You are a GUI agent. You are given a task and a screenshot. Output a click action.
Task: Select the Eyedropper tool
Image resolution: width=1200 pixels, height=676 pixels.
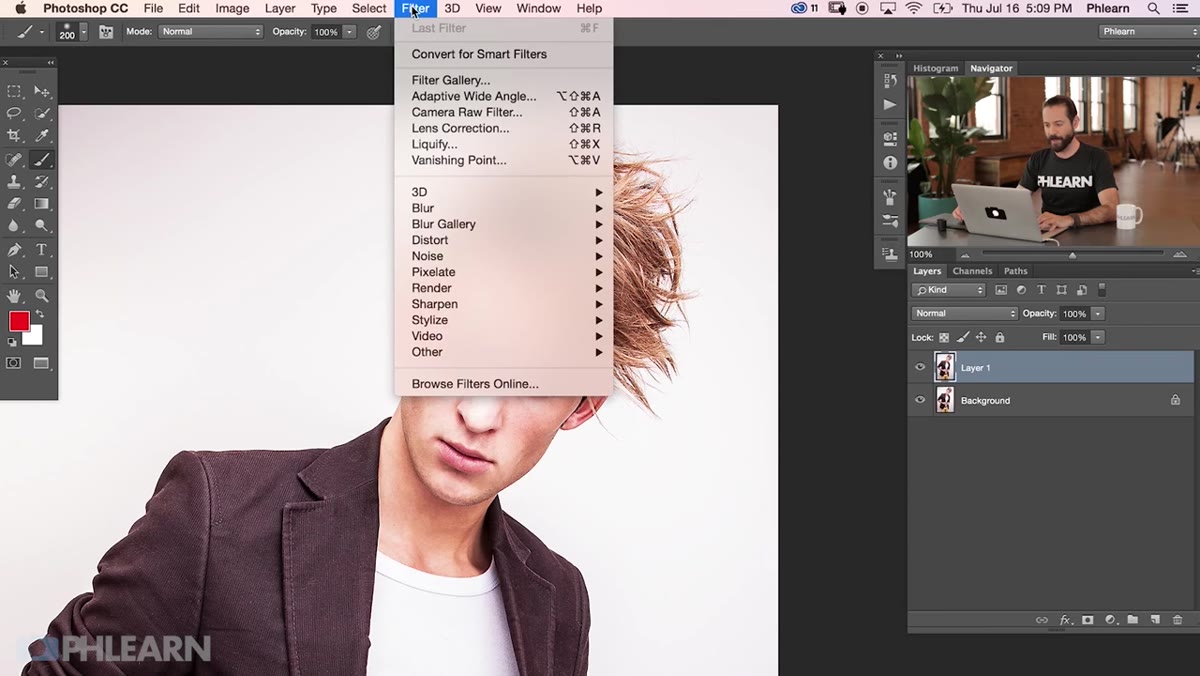[x=42, y=136]
